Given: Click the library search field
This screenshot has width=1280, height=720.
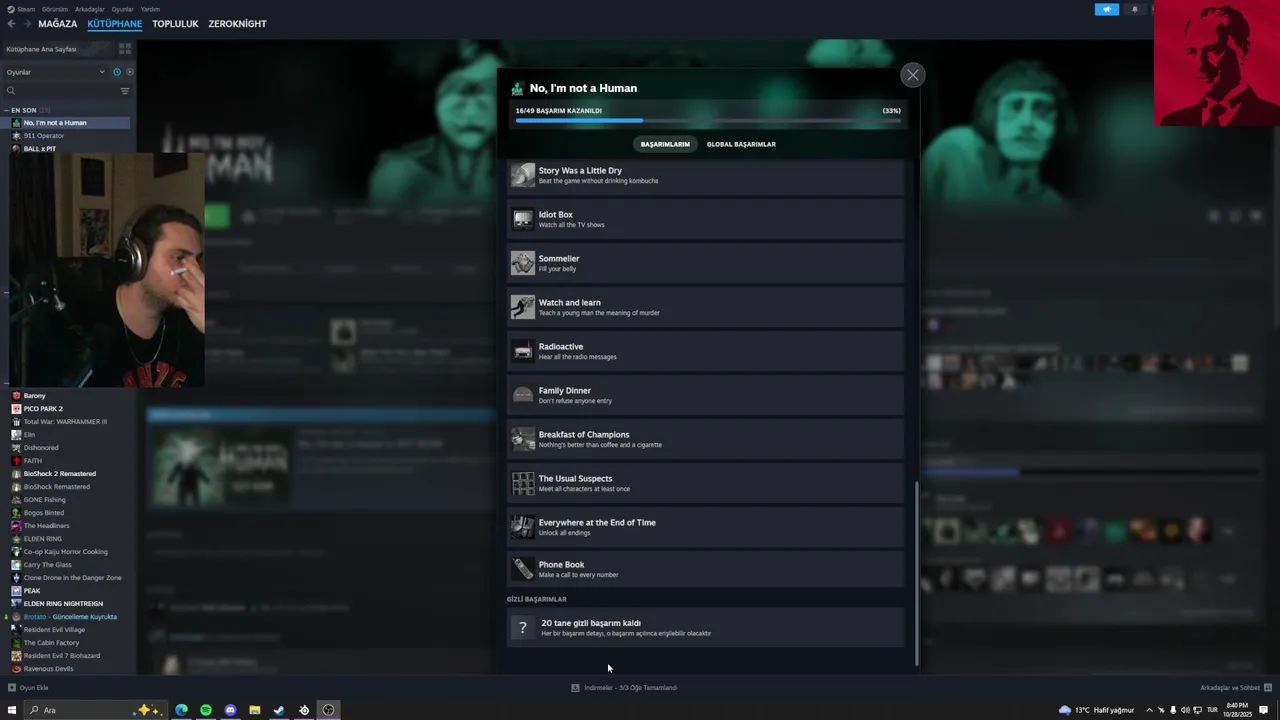Looking at the screenshot, I should (60, 91).
